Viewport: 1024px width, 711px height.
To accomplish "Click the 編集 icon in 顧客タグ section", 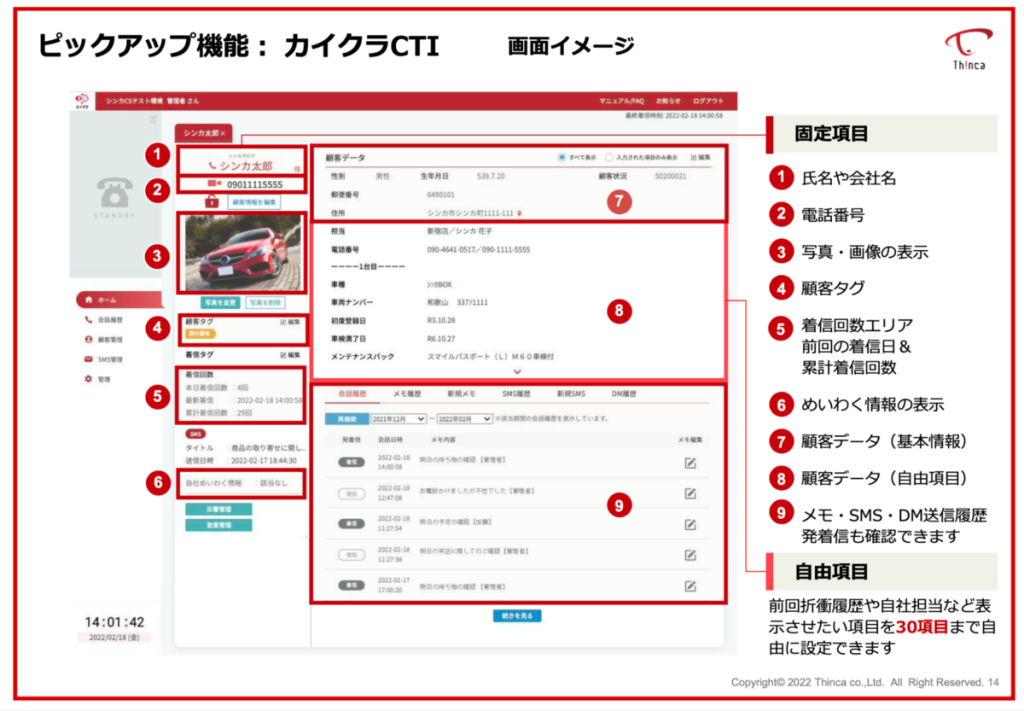I will (291, 322).
